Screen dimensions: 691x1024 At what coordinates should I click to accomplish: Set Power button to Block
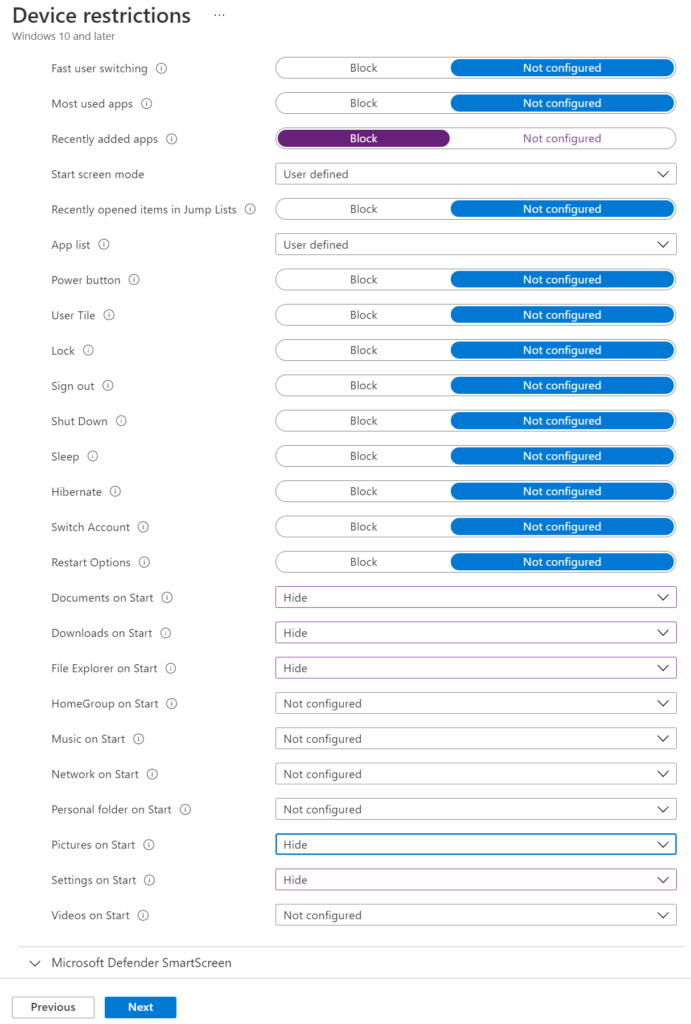point(363,280)
